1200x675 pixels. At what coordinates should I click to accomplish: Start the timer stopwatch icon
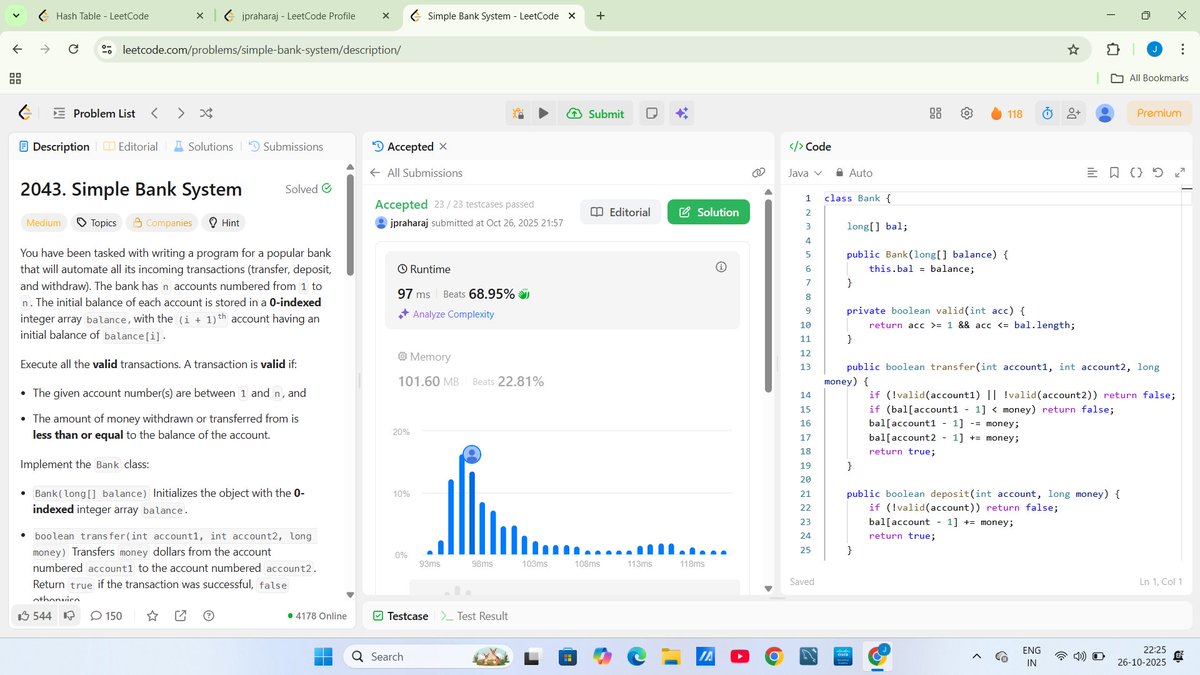[1047, 114]
